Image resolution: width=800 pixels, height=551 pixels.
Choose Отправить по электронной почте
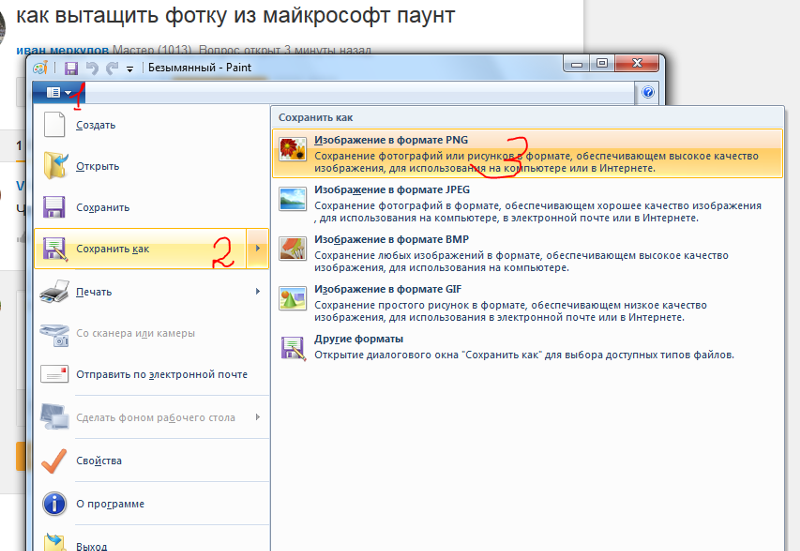152,374
